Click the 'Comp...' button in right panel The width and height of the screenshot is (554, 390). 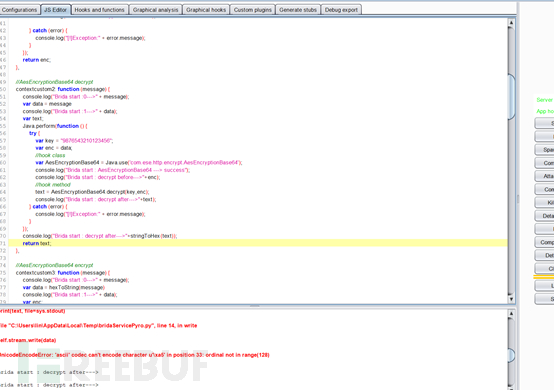(544, 242)
